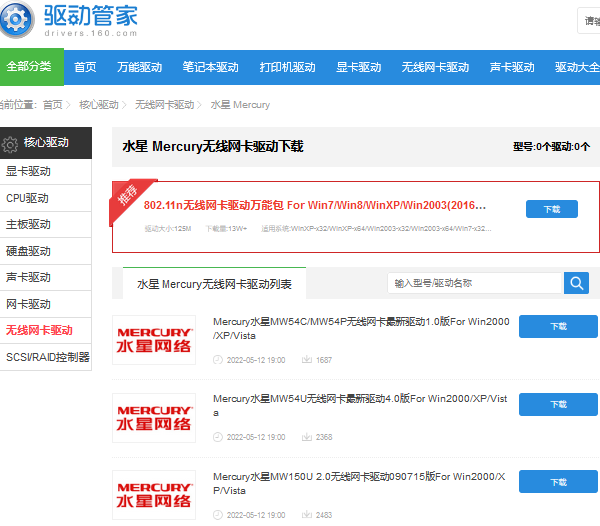Open the 全部分类 category menu
The image size is (600, 526).
29,67
